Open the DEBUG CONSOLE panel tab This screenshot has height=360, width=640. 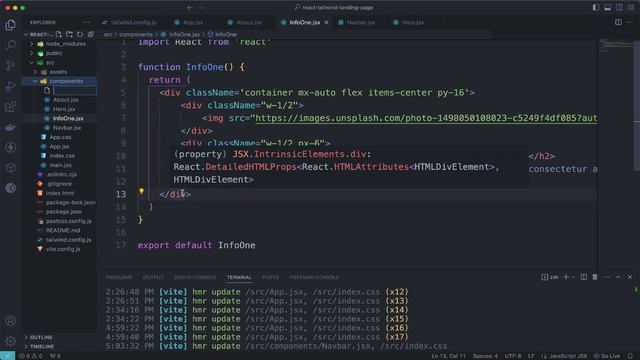coord(195,277)
